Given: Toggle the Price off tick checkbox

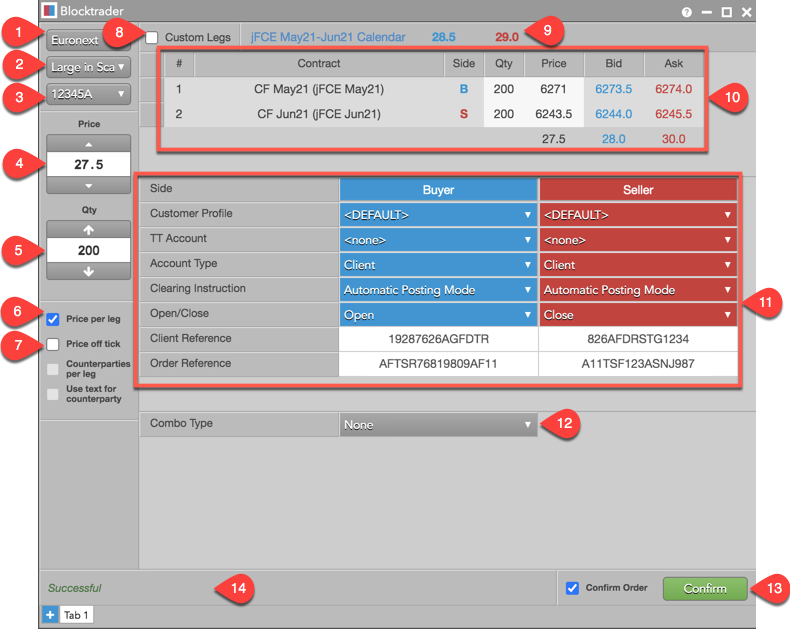Looking at the screenshot, I should click(53, 344).
